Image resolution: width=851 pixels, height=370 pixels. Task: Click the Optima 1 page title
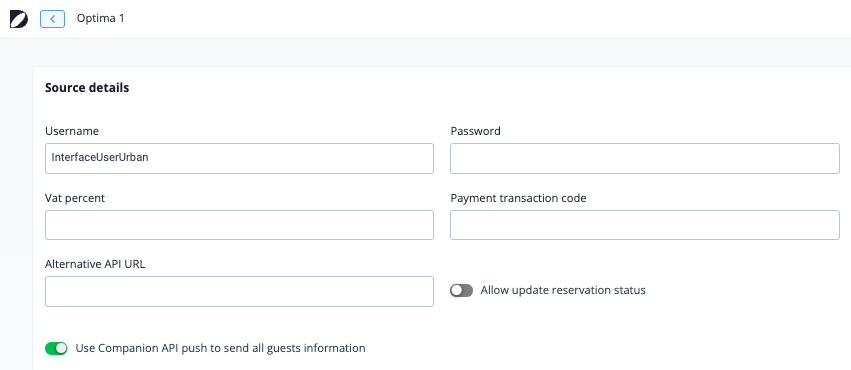tap(100, 18)
